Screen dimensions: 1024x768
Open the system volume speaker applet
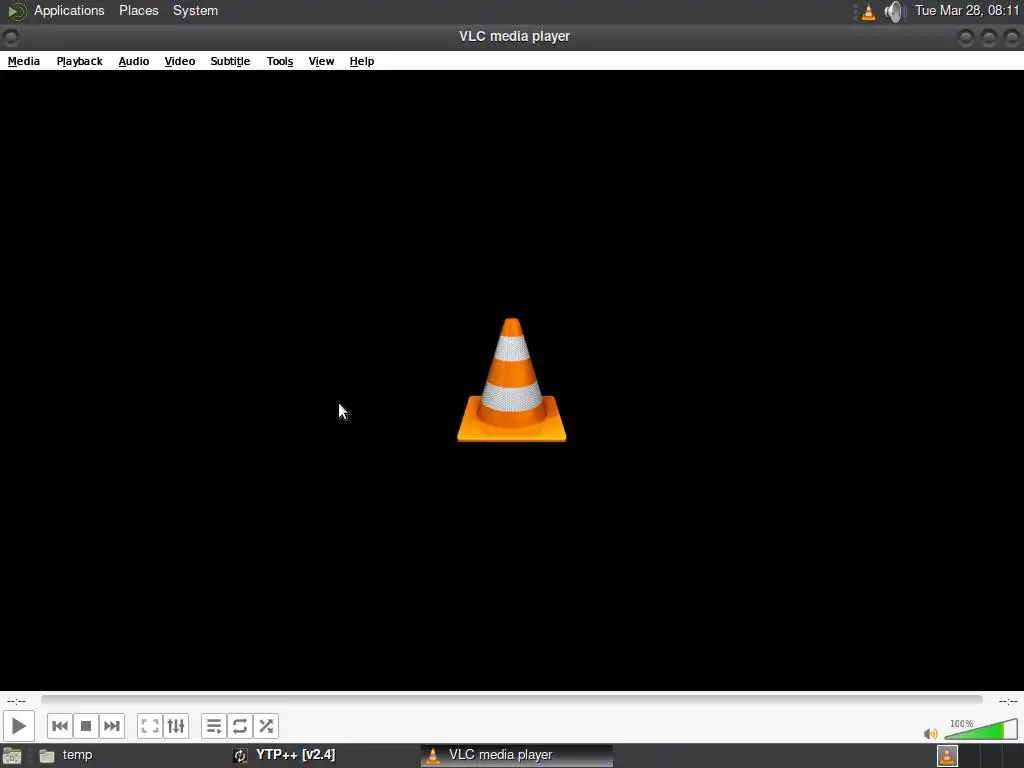coord(893,12)
